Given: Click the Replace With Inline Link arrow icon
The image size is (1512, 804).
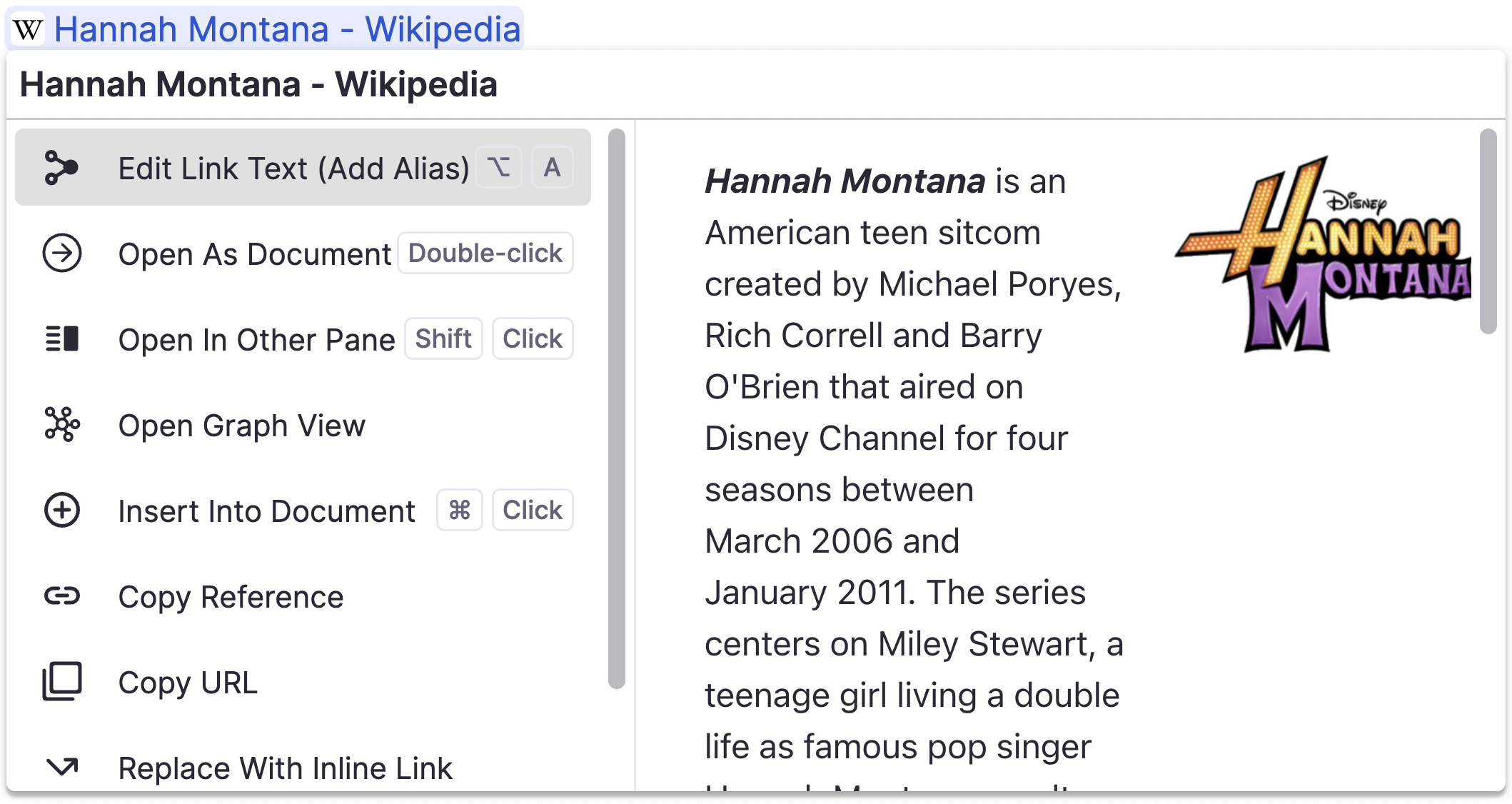Looking at the screenshot, I should tap(62, 767).
